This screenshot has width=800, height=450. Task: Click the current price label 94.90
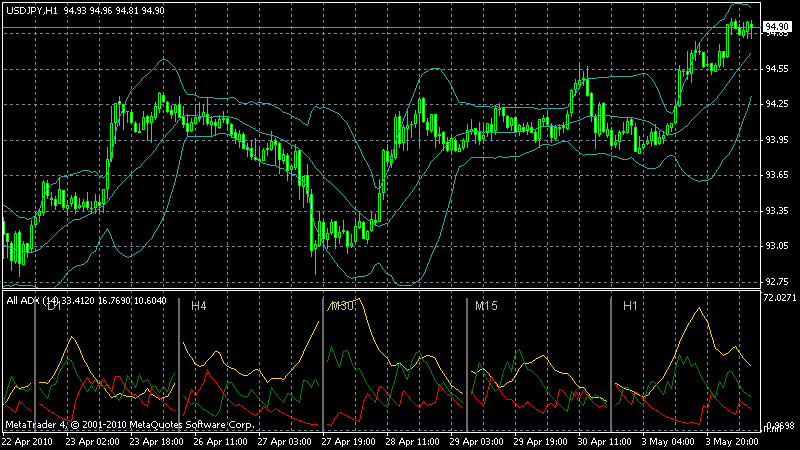pyautogui.click(x=777, y=27)
